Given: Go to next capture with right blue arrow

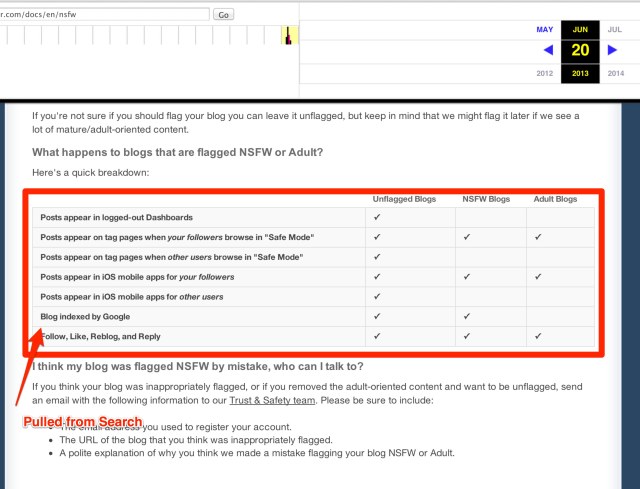Looking at the screenshot, I should [x=612, y=50].
